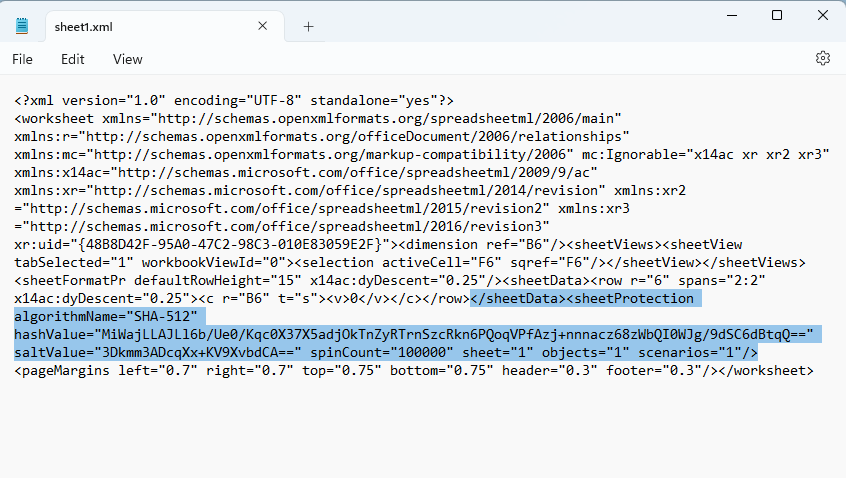Click the tabSelected="1" attribute
This screenshot has height=478, width=846.
tap(73, 263)
